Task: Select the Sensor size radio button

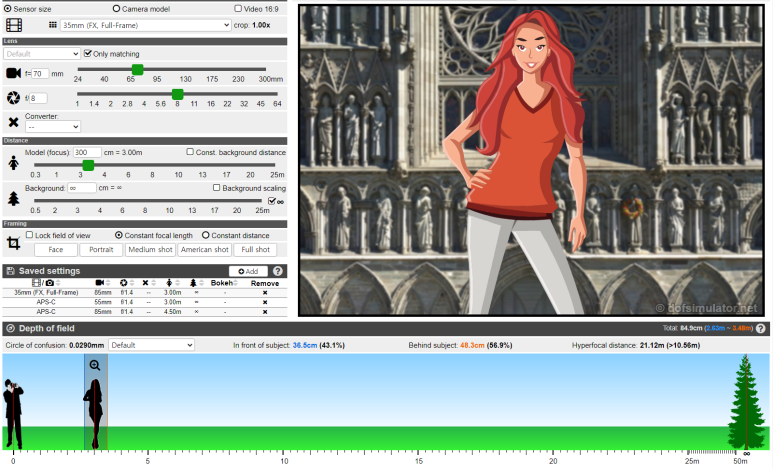Action: pyautogui.click(x=7, y=8)
